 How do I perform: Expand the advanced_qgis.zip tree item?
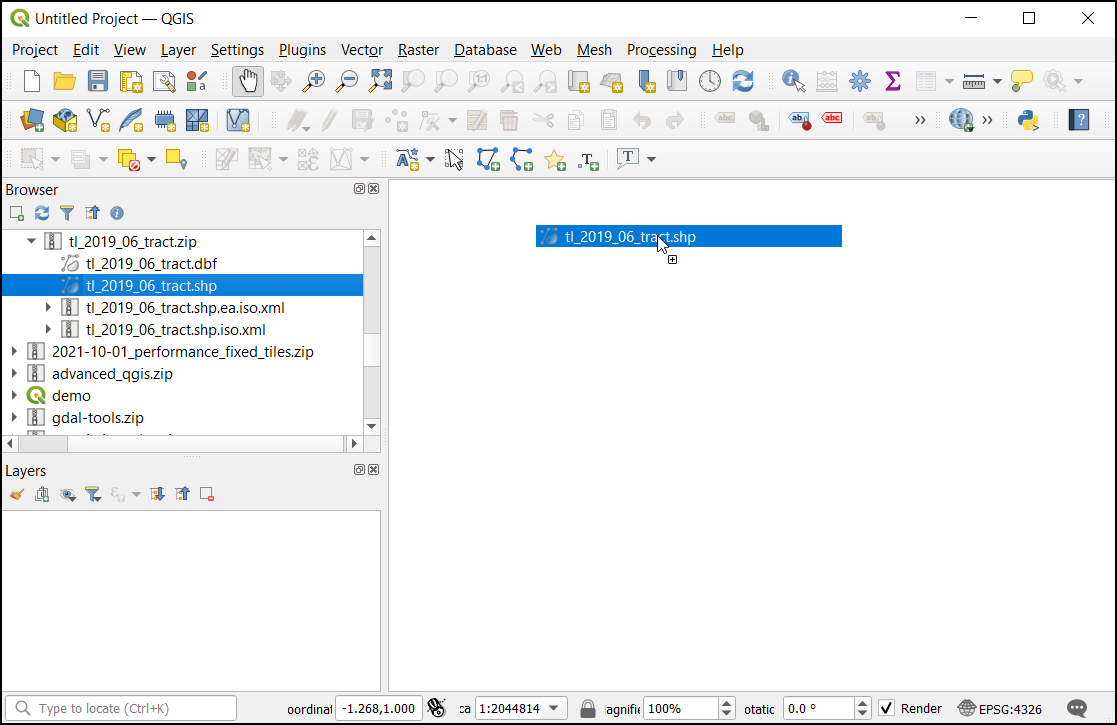14,374
